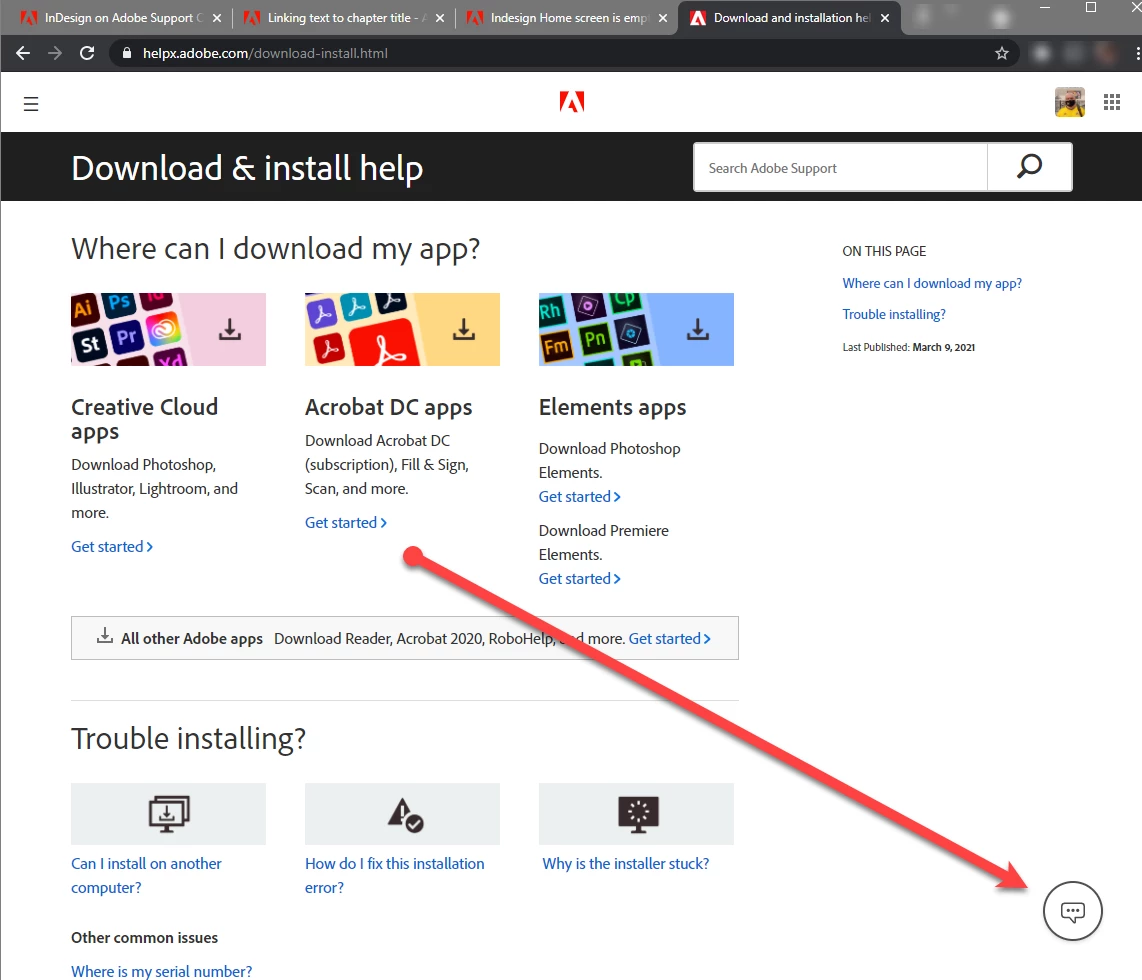Click the Acrobat DC apps download banner

(402, 329)
